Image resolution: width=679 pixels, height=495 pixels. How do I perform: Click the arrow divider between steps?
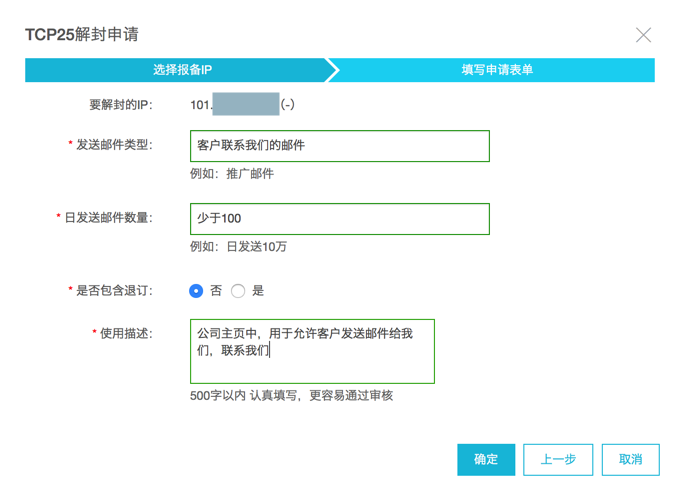tap(333, 70)
